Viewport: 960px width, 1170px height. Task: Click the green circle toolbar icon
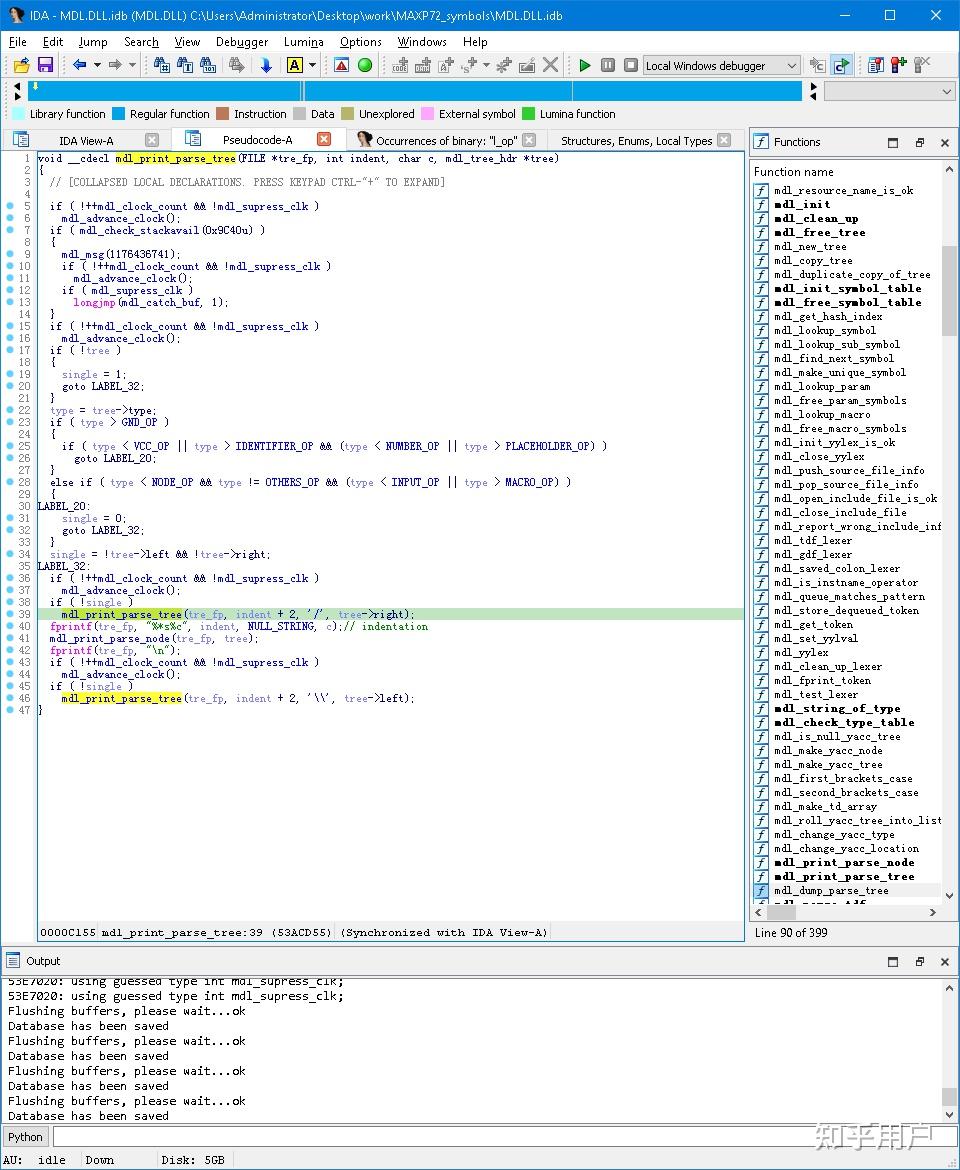tap(365, 65)
